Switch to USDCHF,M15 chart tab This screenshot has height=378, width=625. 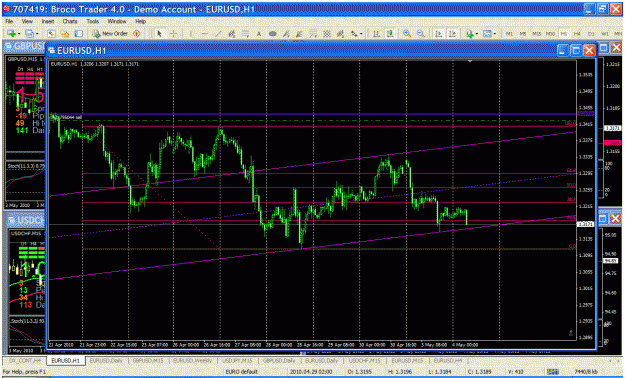(365, 360)
